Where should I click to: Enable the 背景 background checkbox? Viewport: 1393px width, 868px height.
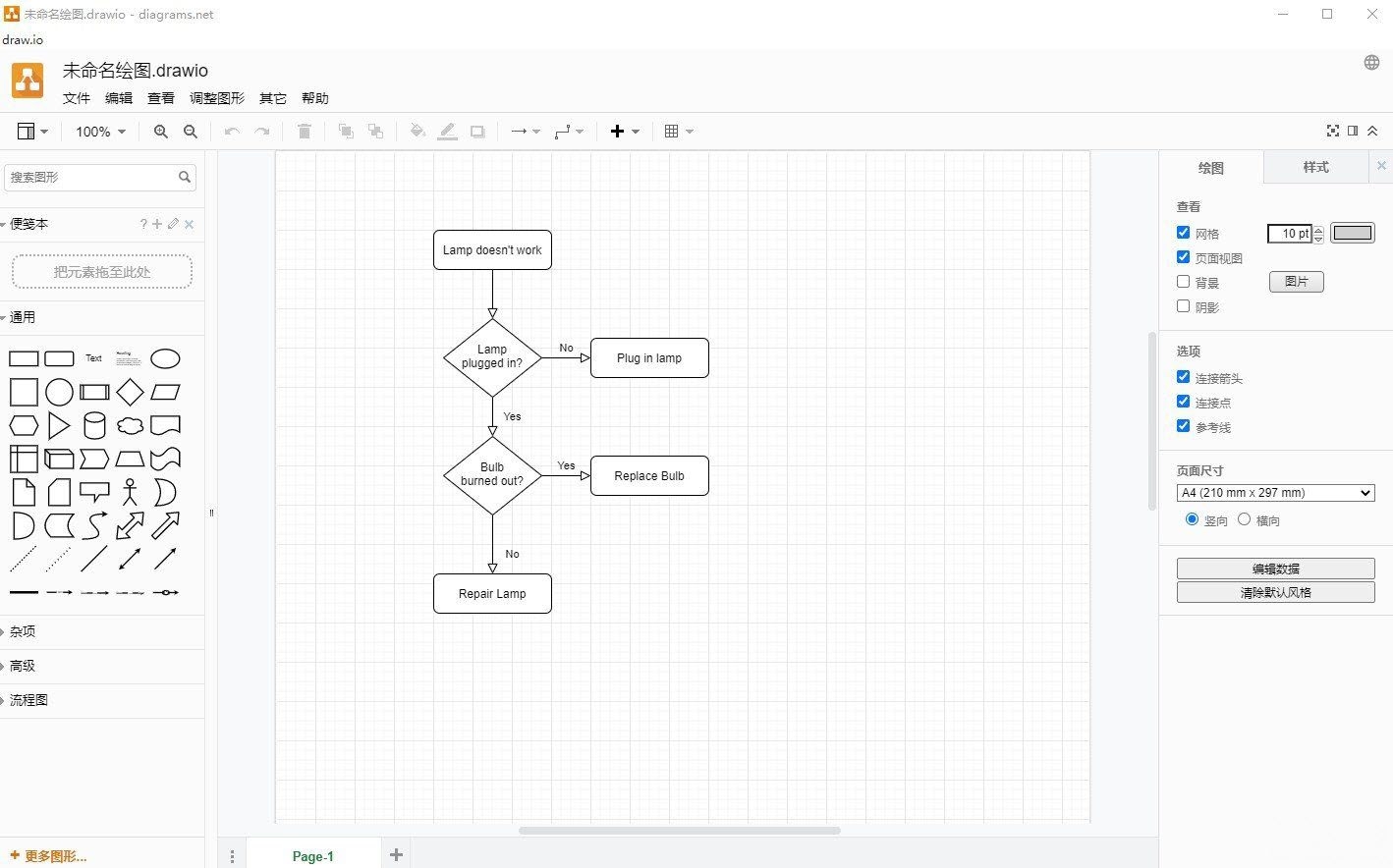pos(1184,282)
